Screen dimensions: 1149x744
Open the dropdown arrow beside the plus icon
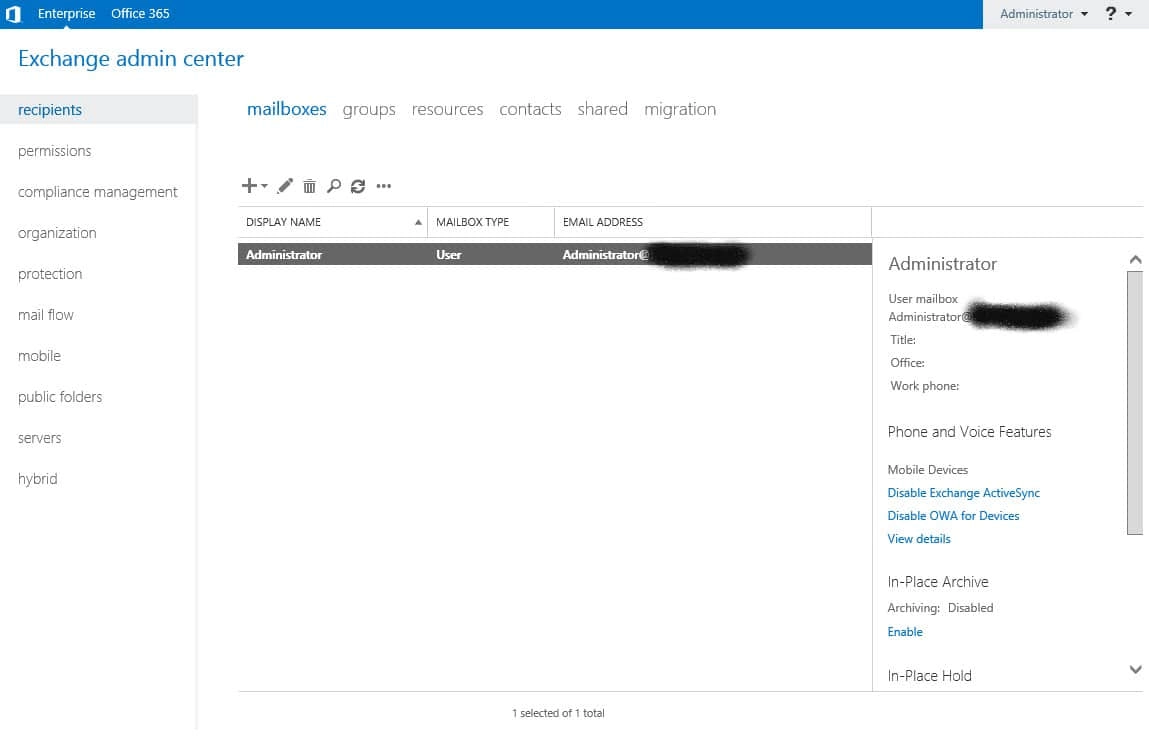(265, 186)
